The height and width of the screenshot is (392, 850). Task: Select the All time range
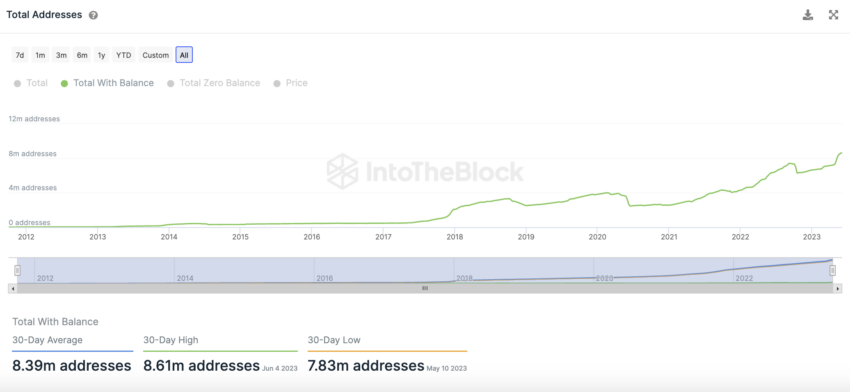(184, 55)
